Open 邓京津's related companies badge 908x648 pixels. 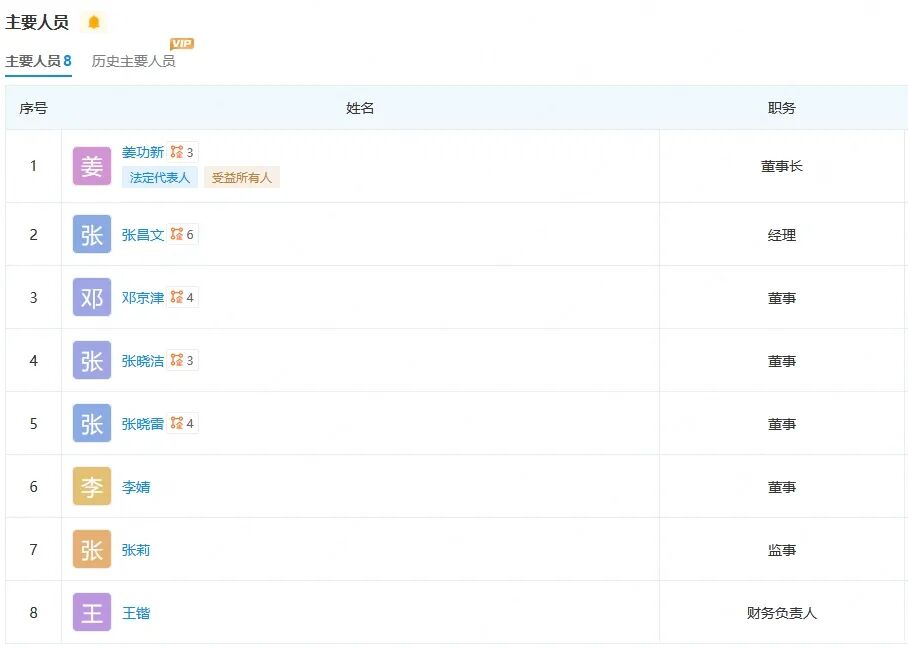[182, 298]
